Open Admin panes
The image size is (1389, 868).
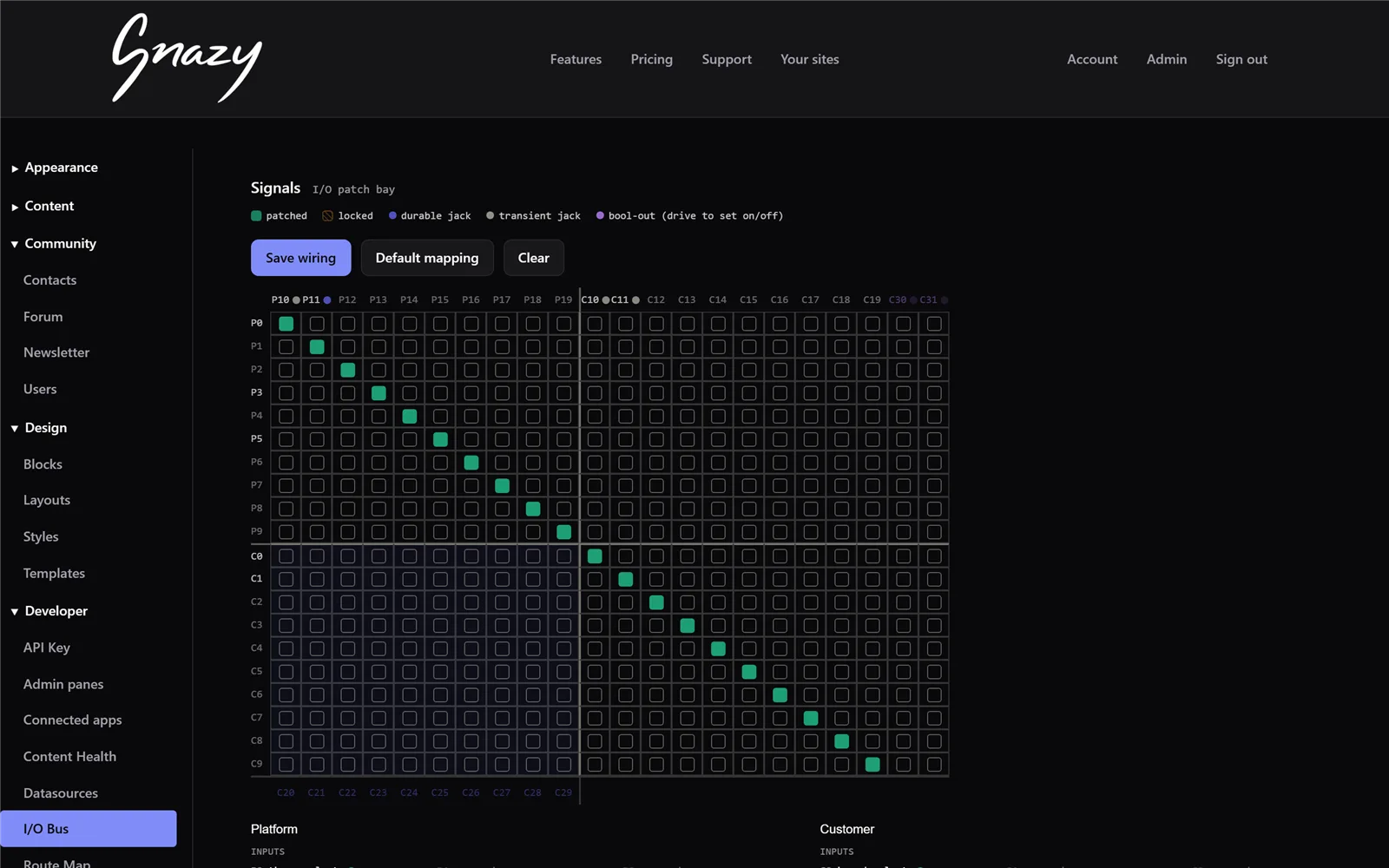(63, 684)
